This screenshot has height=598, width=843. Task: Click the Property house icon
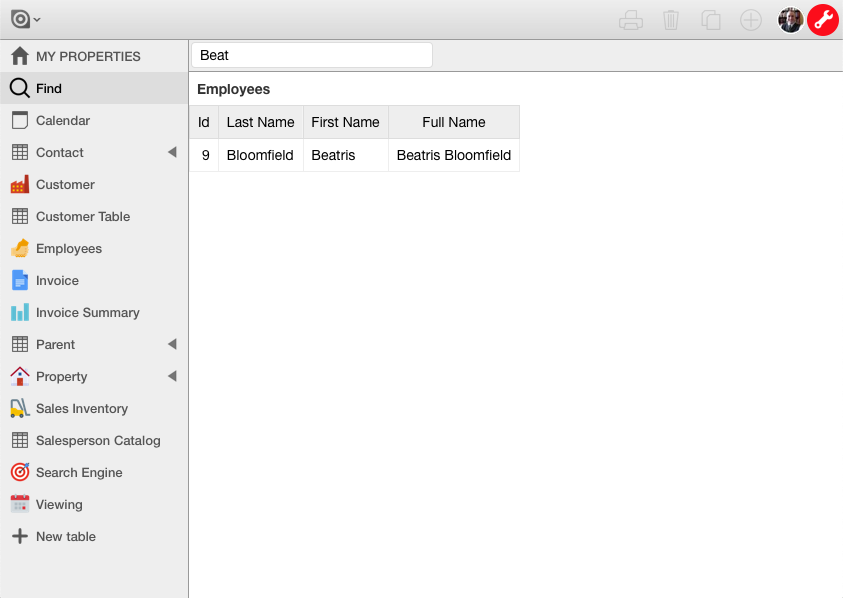tap(20, 376)
